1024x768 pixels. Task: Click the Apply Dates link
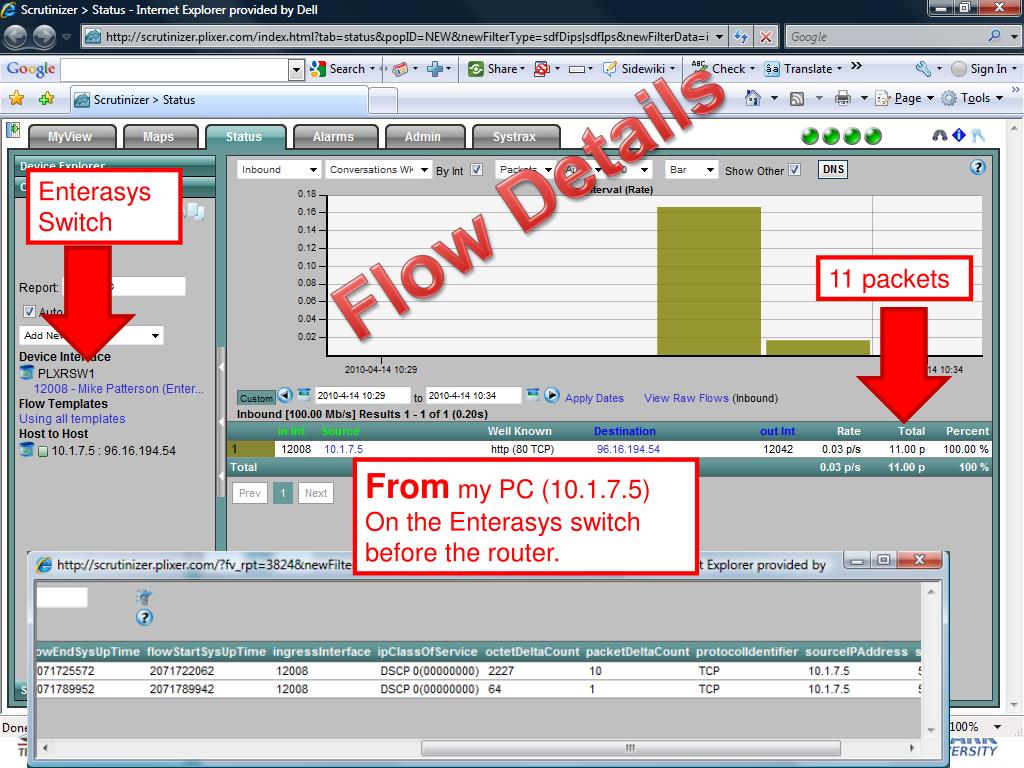(594, 398)
